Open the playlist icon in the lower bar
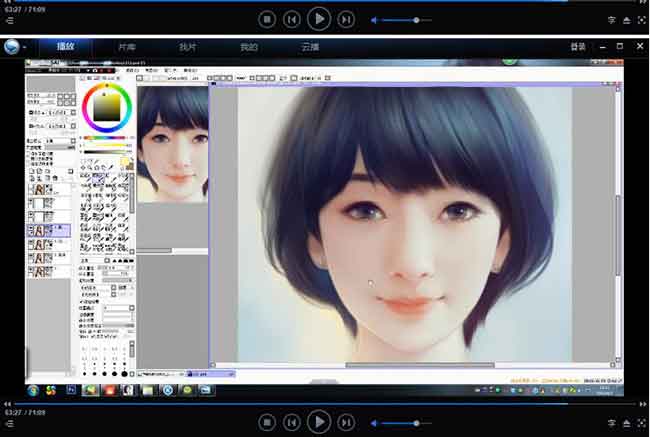The image size is (650, 437). tap(10, 423)
